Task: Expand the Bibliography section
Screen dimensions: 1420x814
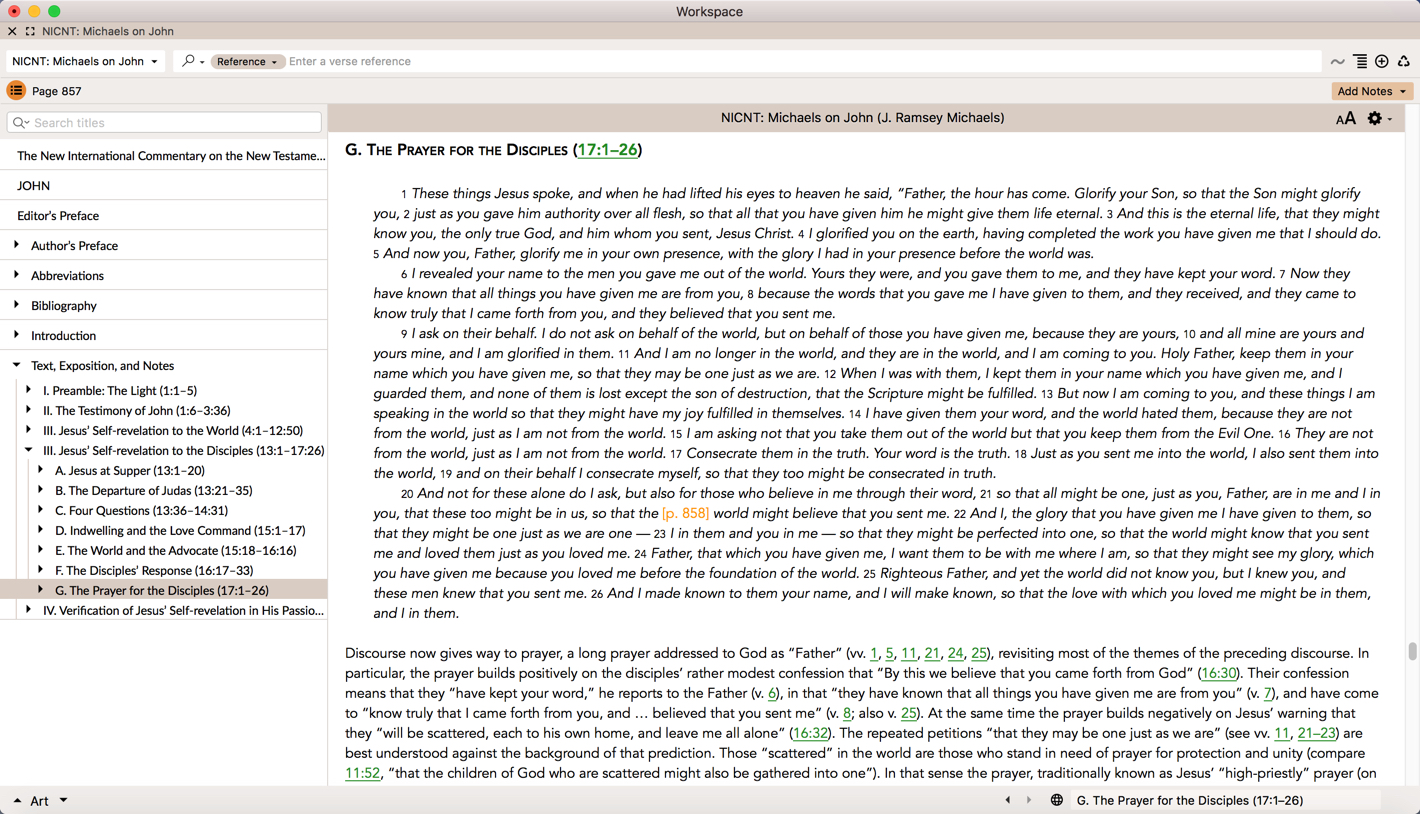Action: (16, 305)
